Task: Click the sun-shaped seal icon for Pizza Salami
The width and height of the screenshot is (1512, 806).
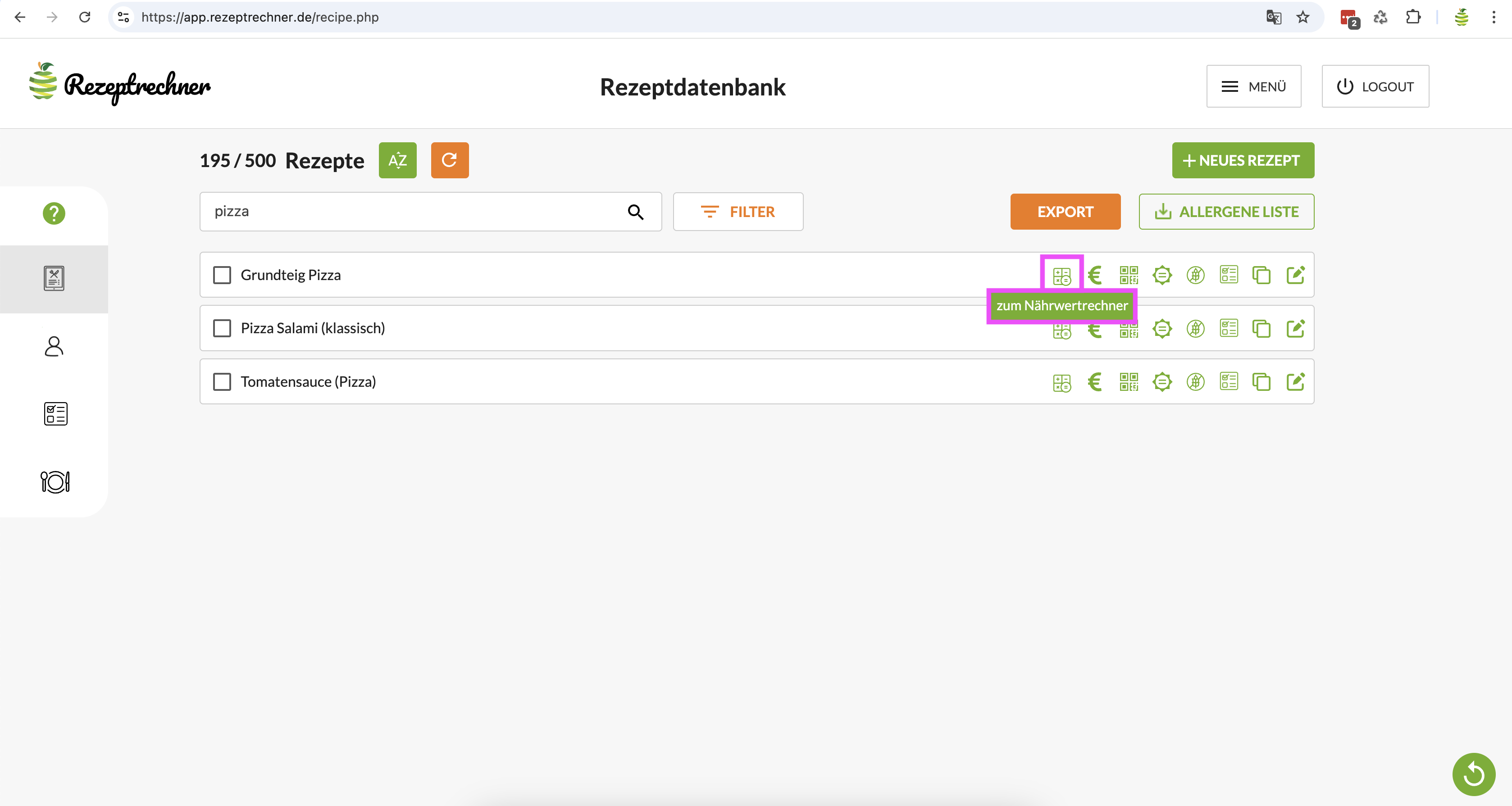Action: pyautogui.click(x=1161, y=329)
